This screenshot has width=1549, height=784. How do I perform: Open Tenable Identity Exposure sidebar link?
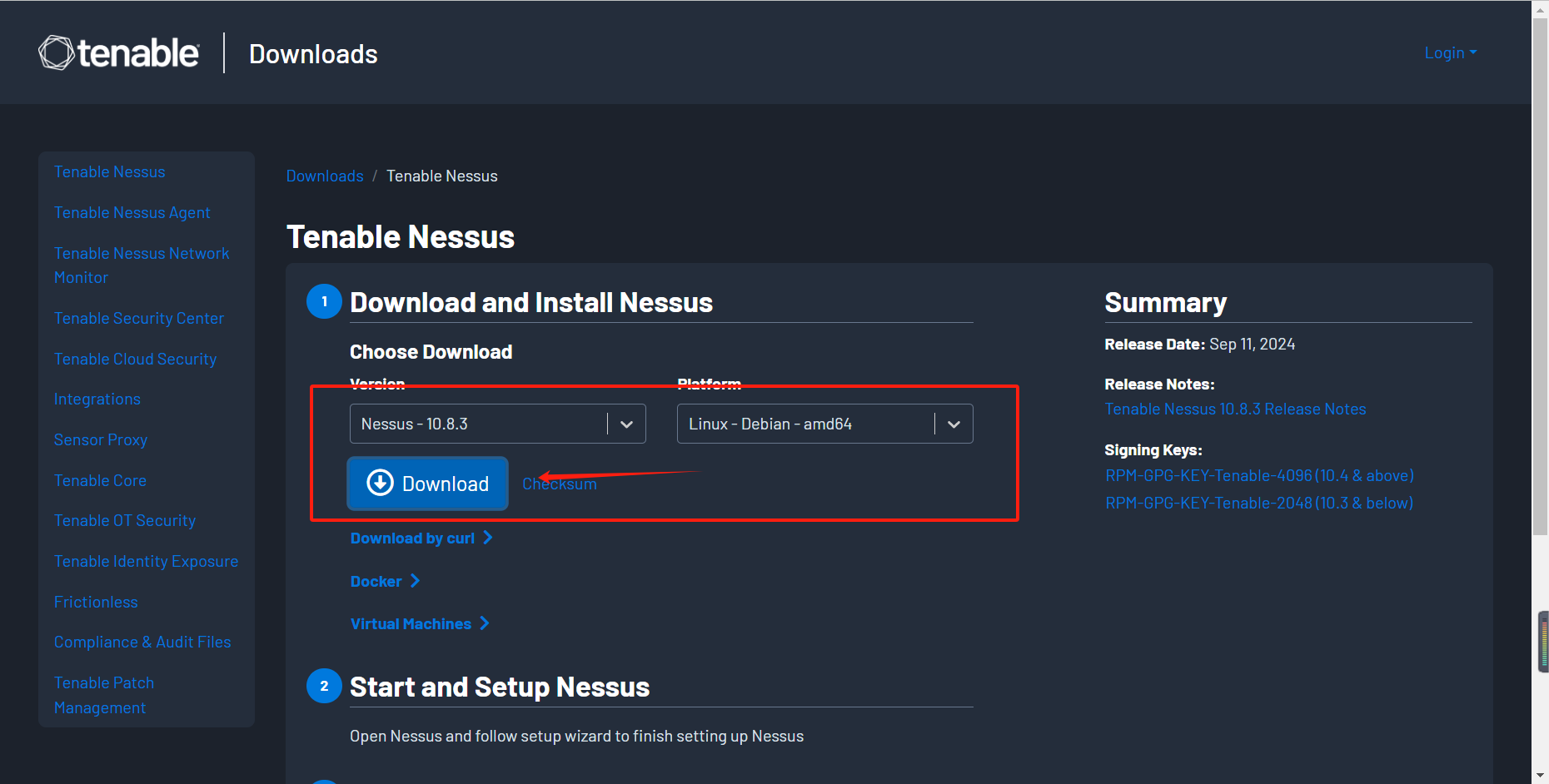(x=146, y=561)
